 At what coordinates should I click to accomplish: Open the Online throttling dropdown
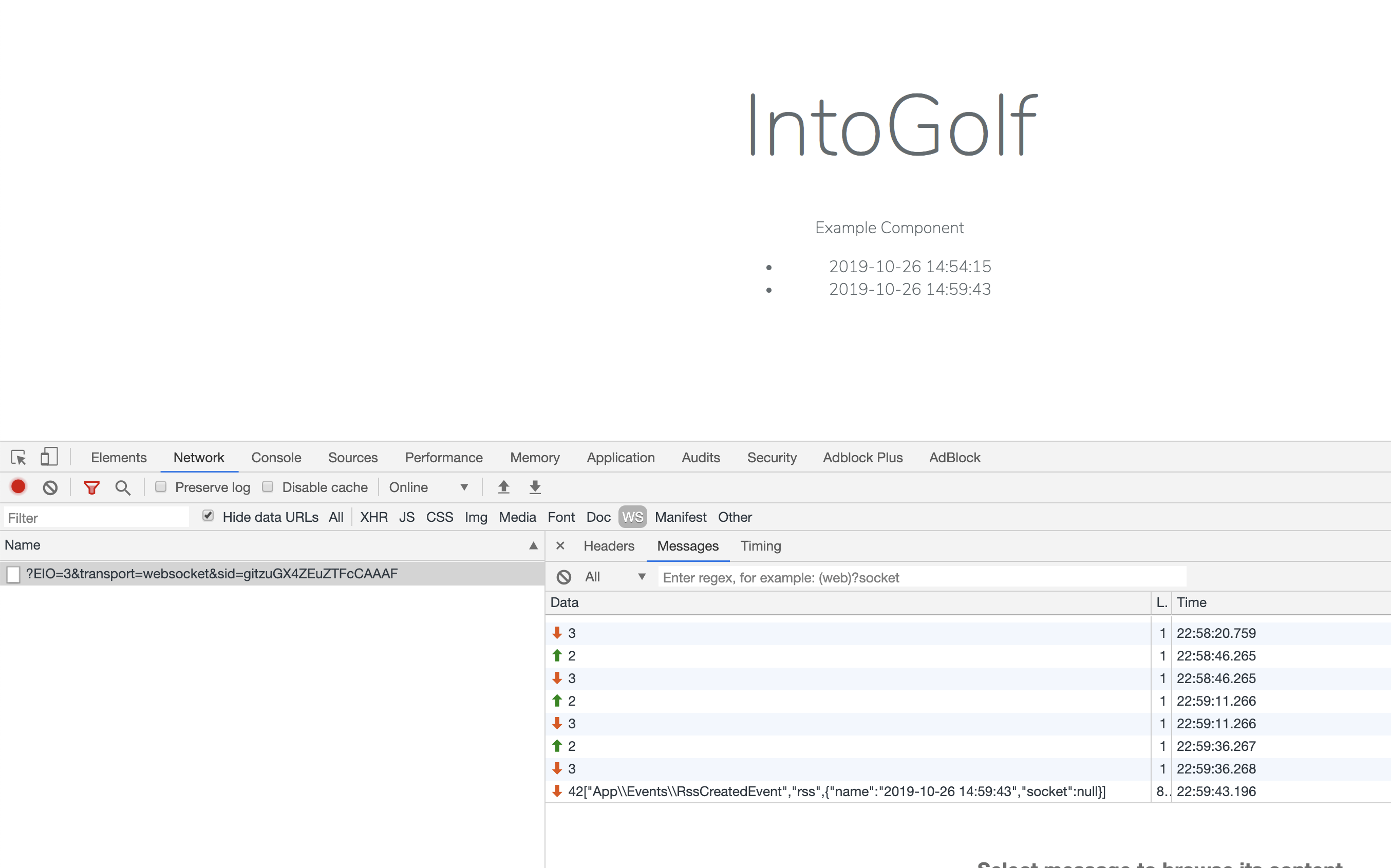428,487
